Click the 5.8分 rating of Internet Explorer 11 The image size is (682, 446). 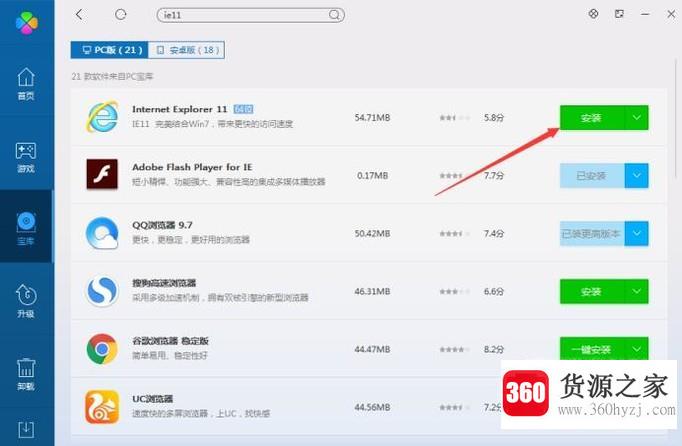coord(494,117)
